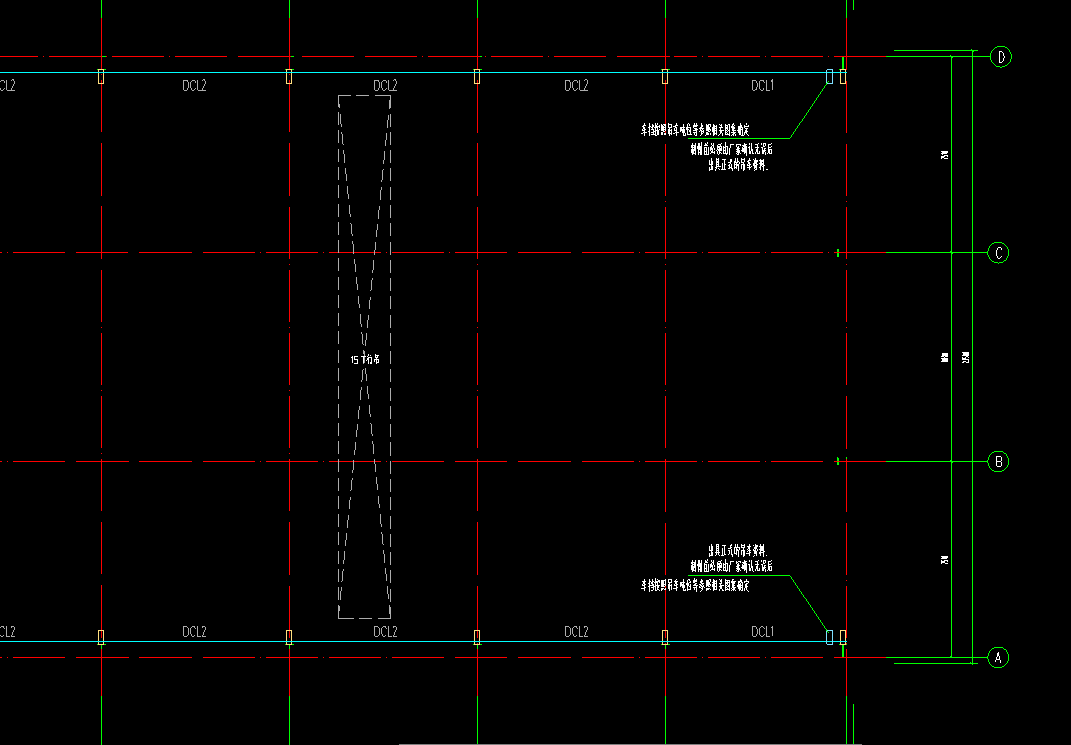Click the 15 T crane label text

click(365, 359)
